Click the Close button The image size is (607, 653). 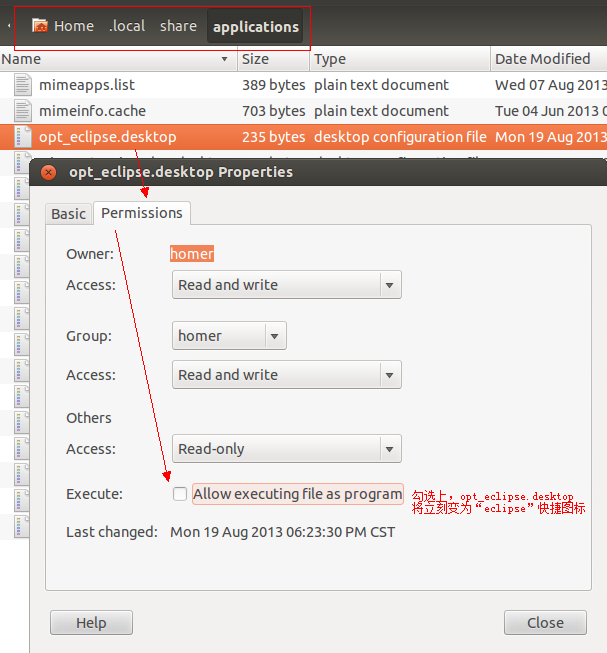click(545, 623)
